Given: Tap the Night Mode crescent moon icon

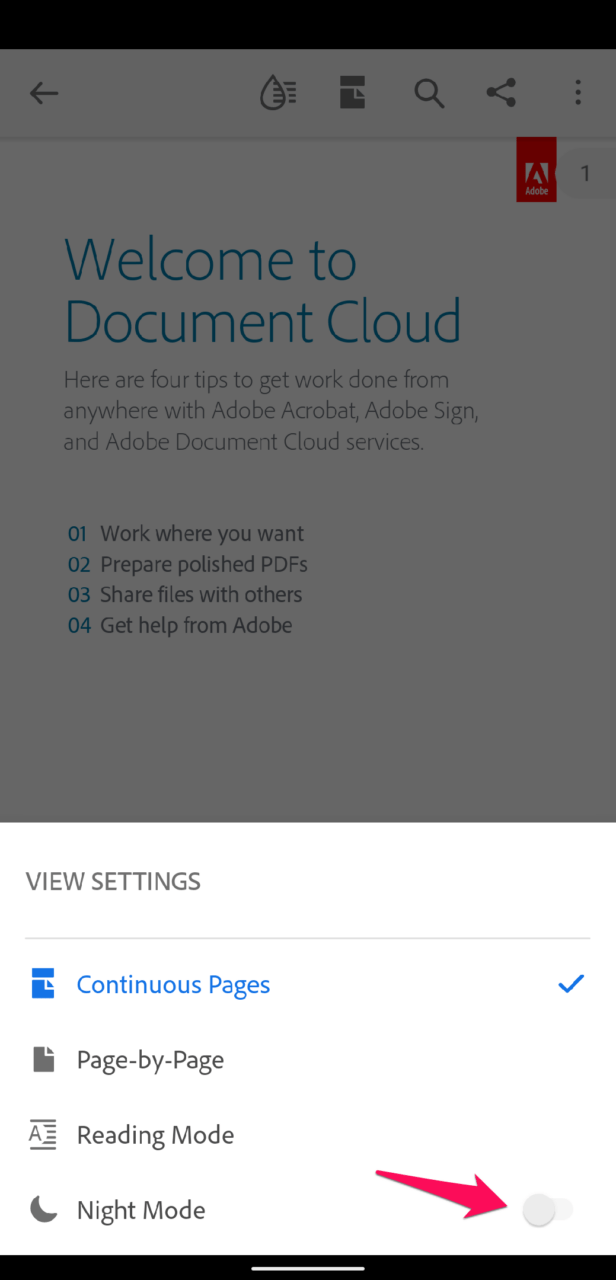Looking at the screenshot, I should tap(43, 1209).
